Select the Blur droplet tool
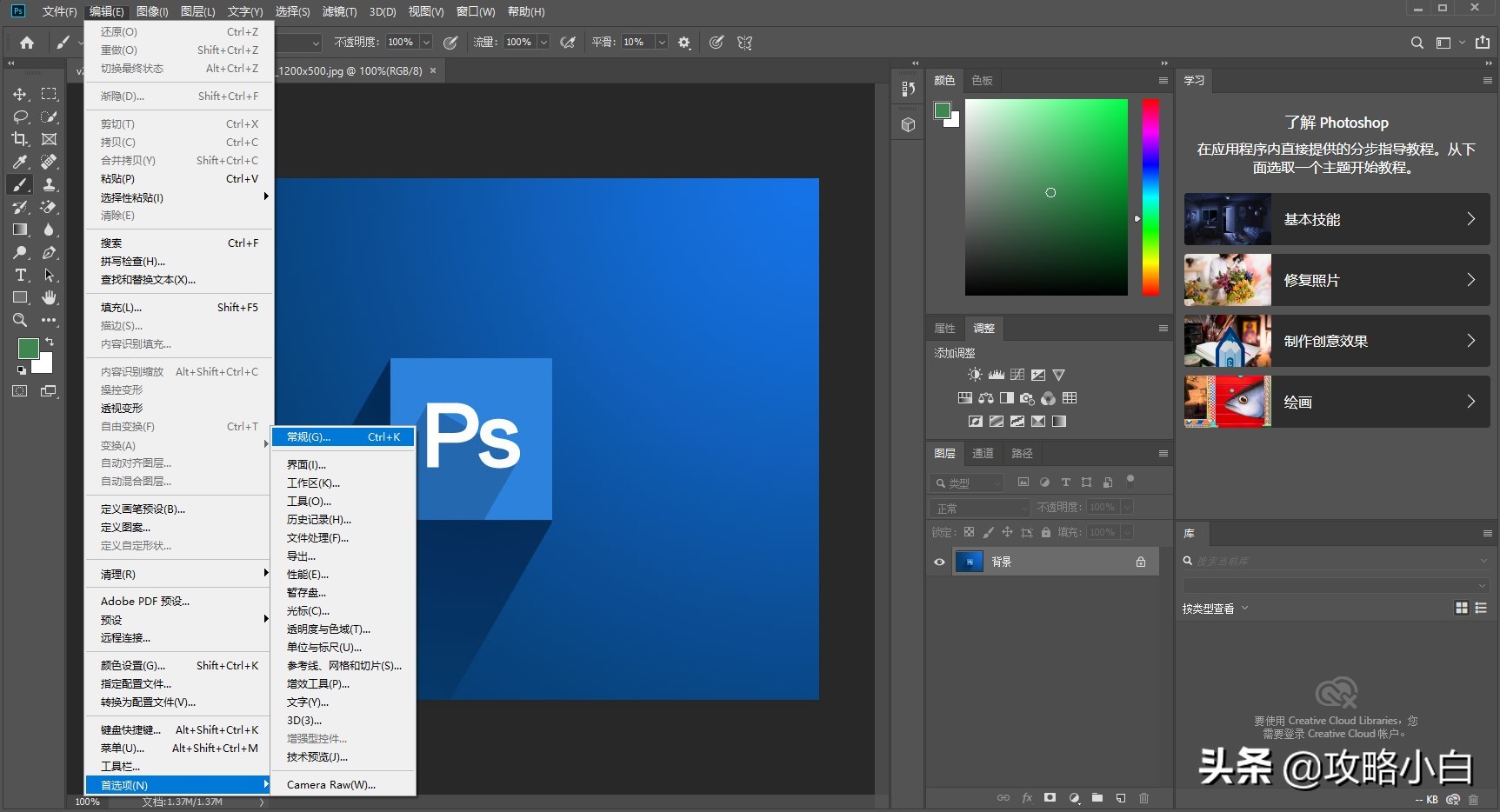Viewport: 1500px width, 812px height. 50,230
